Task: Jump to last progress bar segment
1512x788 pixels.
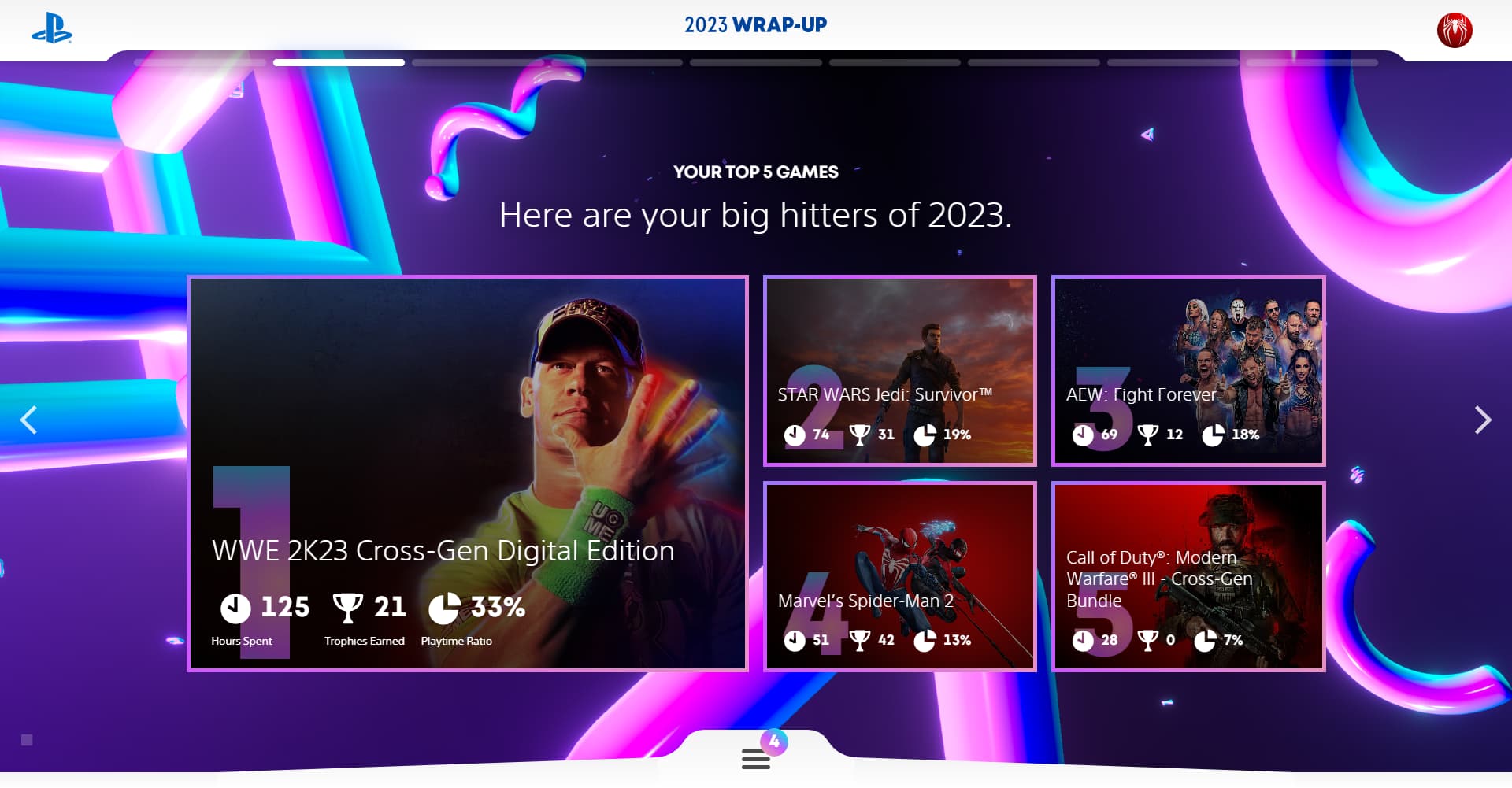Action: (1312, 62)
